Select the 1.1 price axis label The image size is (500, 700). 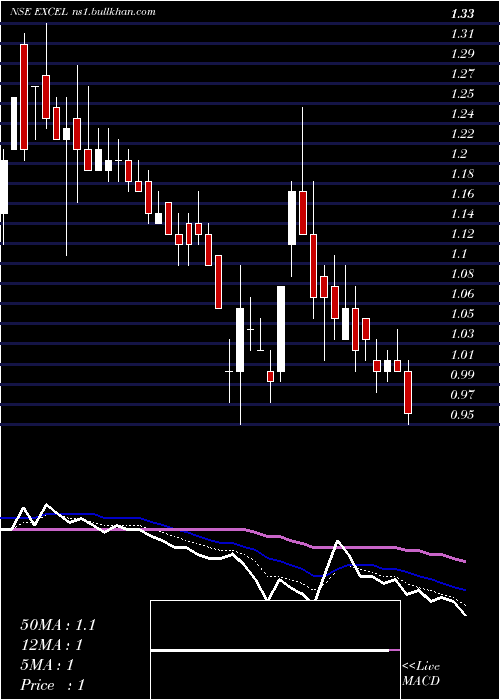[x=458, y=254]
